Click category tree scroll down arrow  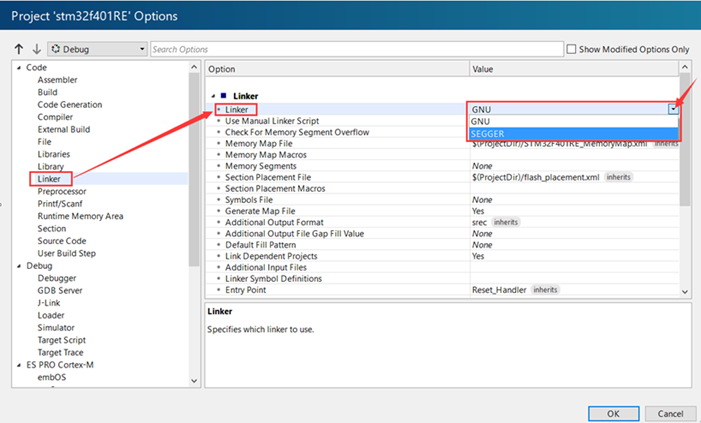click(x=194, y=381)
